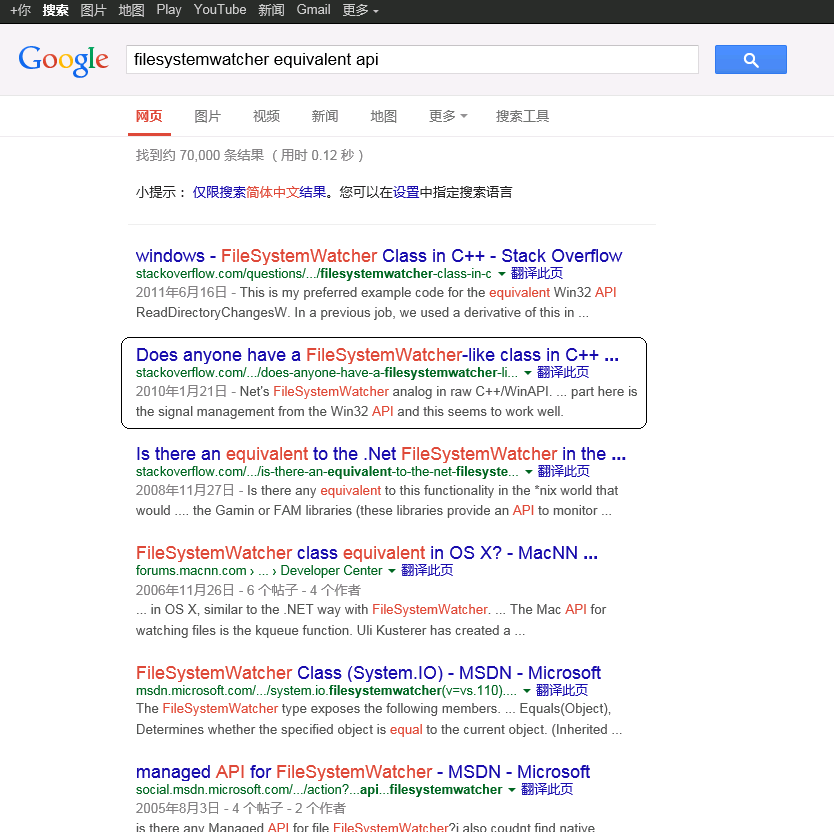Expand arrow next to does-anyone-have-a-filesystemwatcher URL
834x832 pixels.
pyautogui.click(x=527, y=373)
